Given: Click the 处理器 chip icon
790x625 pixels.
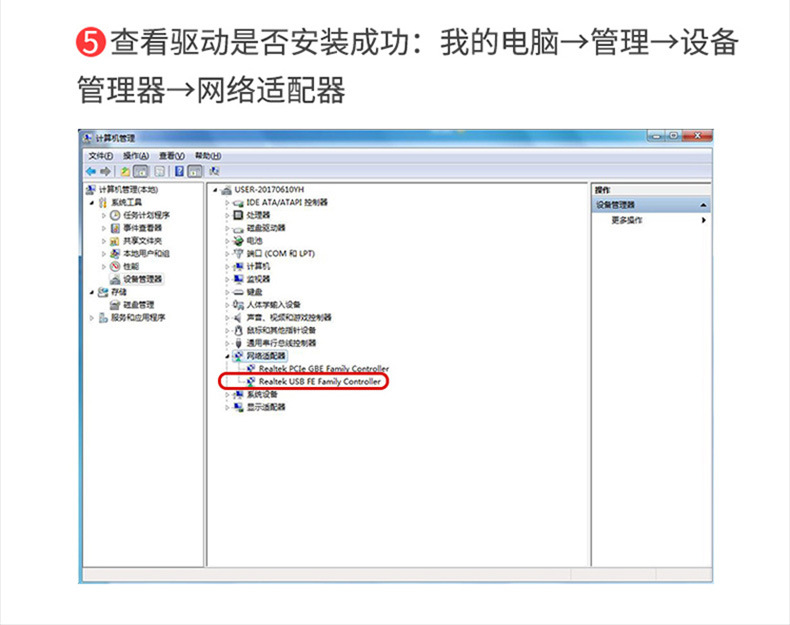Looking at the screenshot, I should pyautogui.click(x=238, y=215).
